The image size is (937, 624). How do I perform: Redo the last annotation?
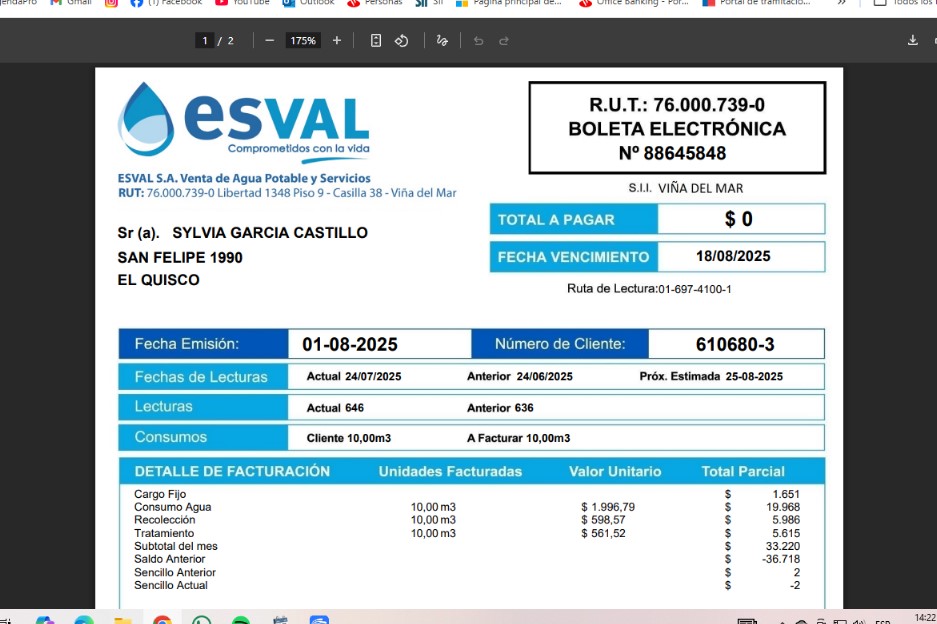click(x=502, y=41)
